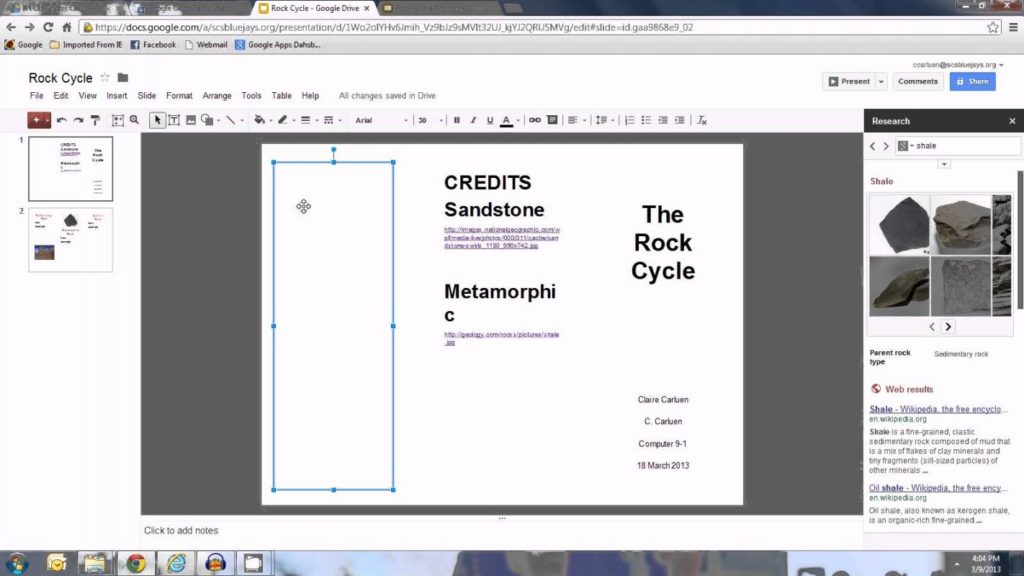Click the Clear formatting icon

pyautogui.click(x=703, y=119)
